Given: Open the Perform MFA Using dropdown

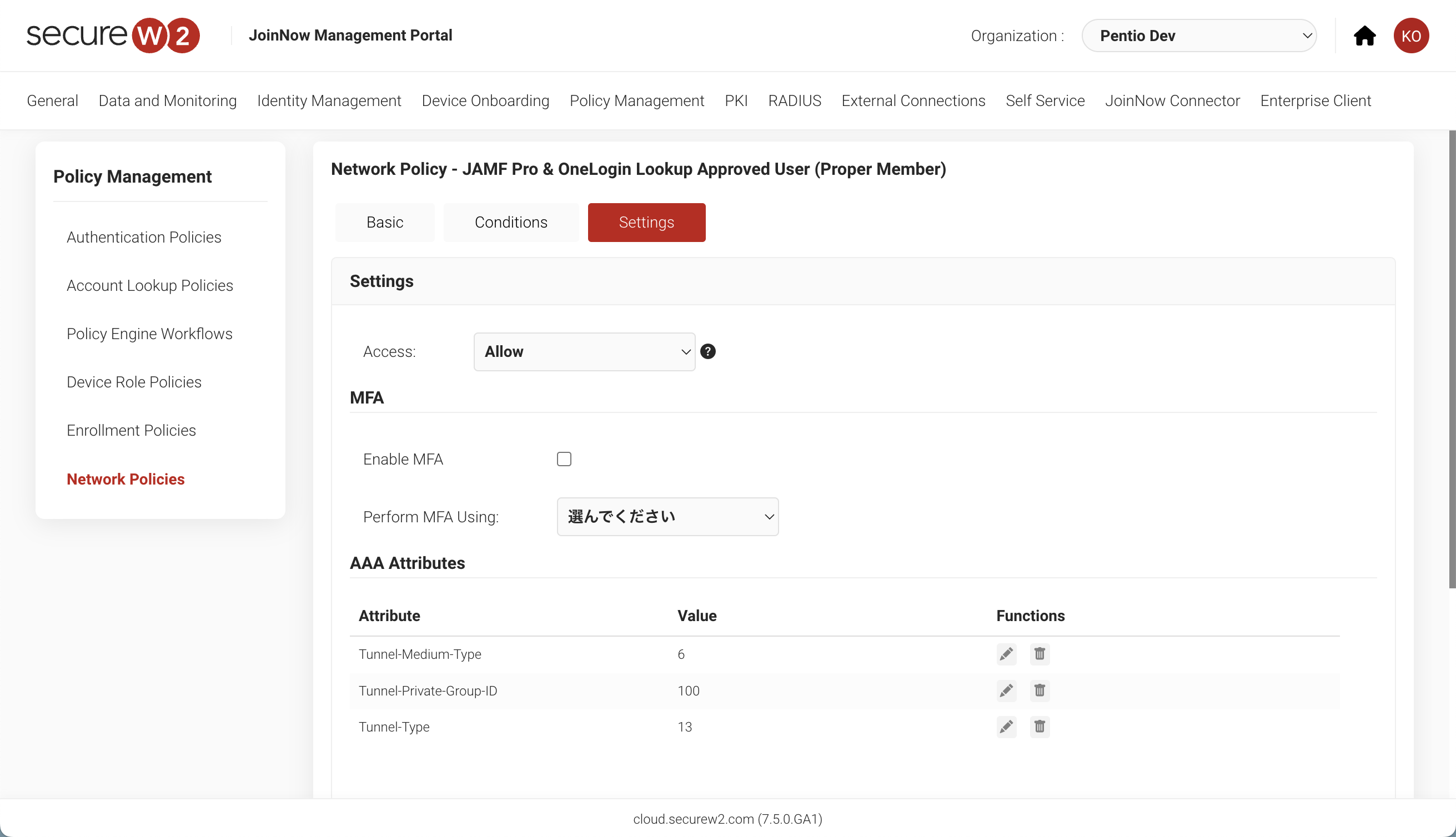Looking at the screenshot, I should tap(667, 516).
